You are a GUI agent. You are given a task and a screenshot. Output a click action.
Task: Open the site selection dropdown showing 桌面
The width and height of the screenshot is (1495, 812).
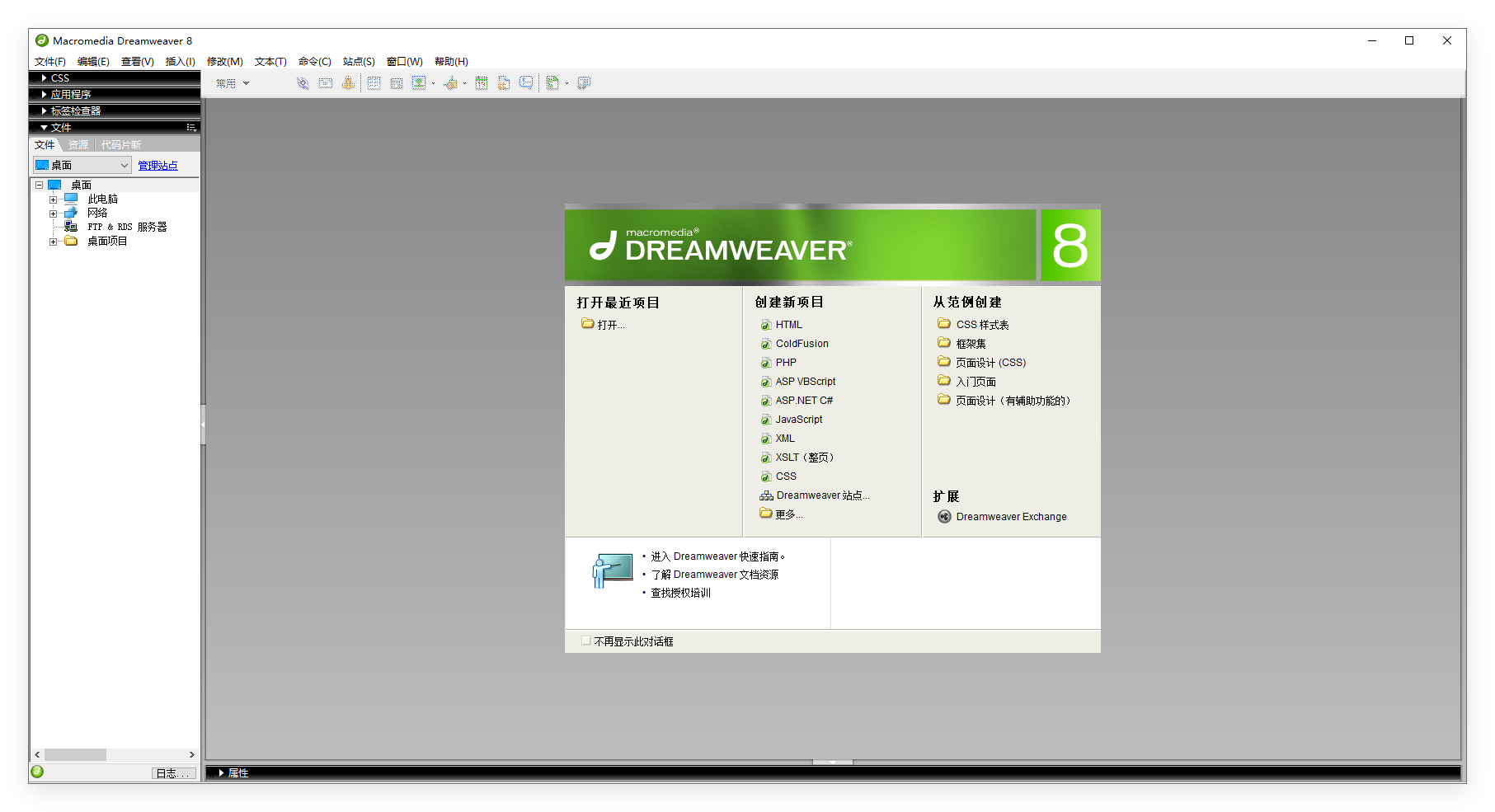point(124,164)
